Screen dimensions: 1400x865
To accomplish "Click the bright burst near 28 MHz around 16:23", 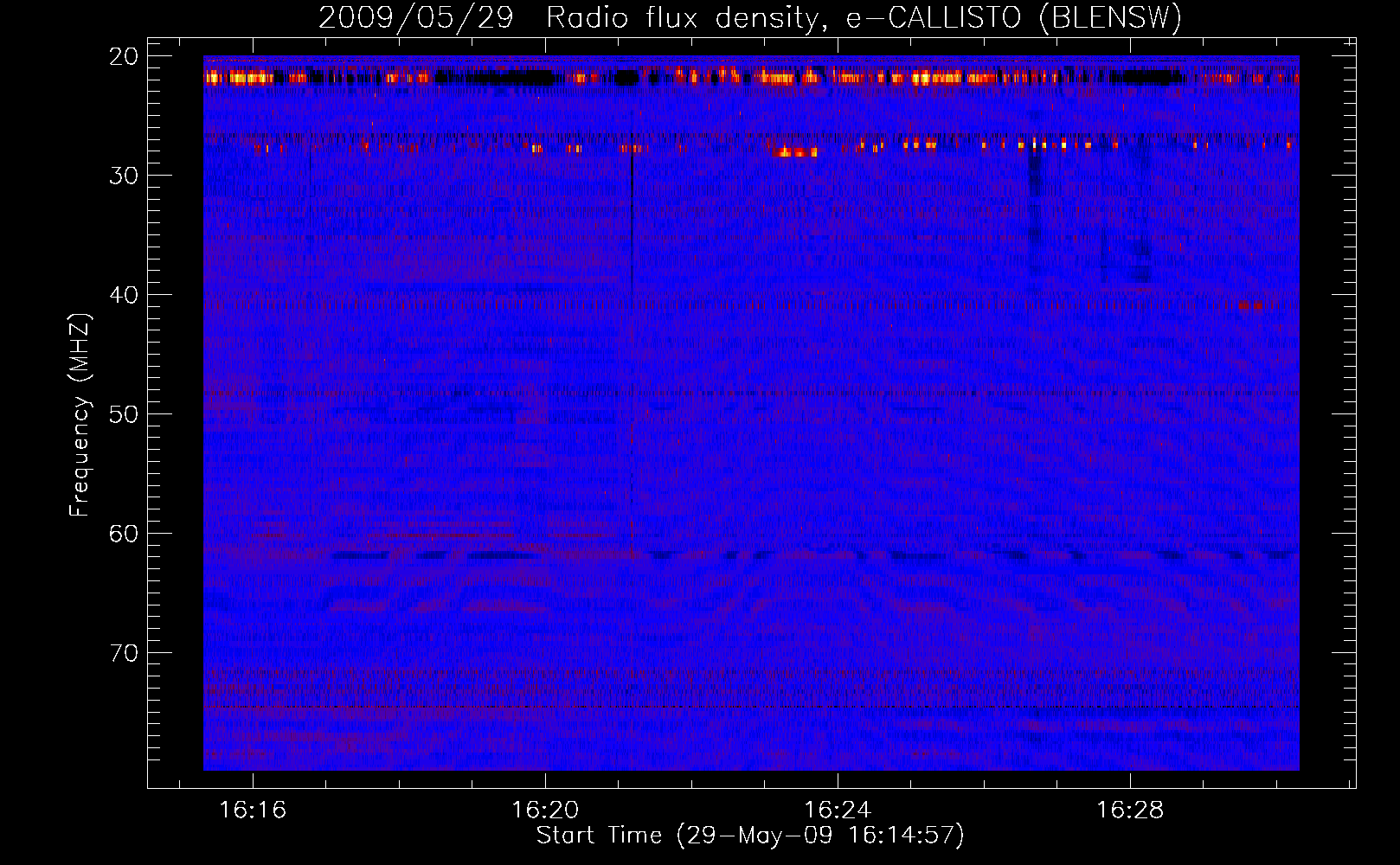I will click(x=795, y=152).
